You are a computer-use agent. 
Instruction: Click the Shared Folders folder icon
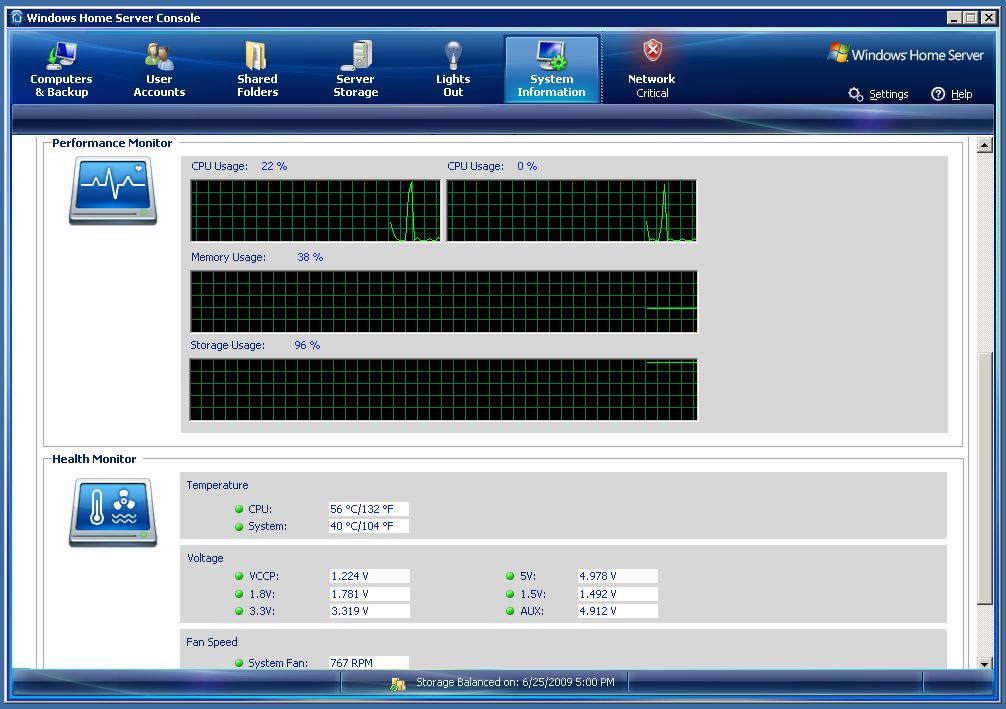pyautogui.click(x=257, y=55)
